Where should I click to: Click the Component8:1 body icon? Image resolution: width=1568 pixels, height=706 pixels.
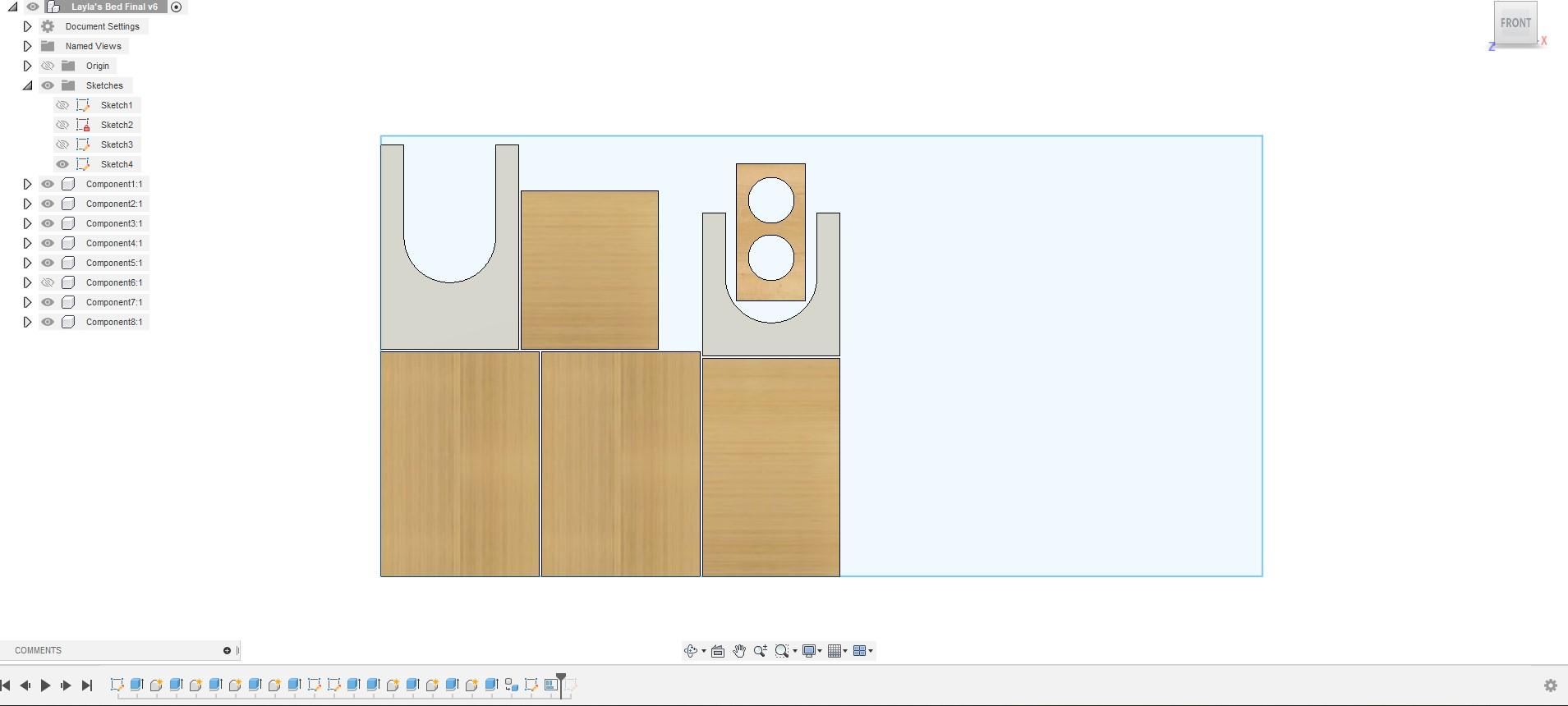[68, 322]
